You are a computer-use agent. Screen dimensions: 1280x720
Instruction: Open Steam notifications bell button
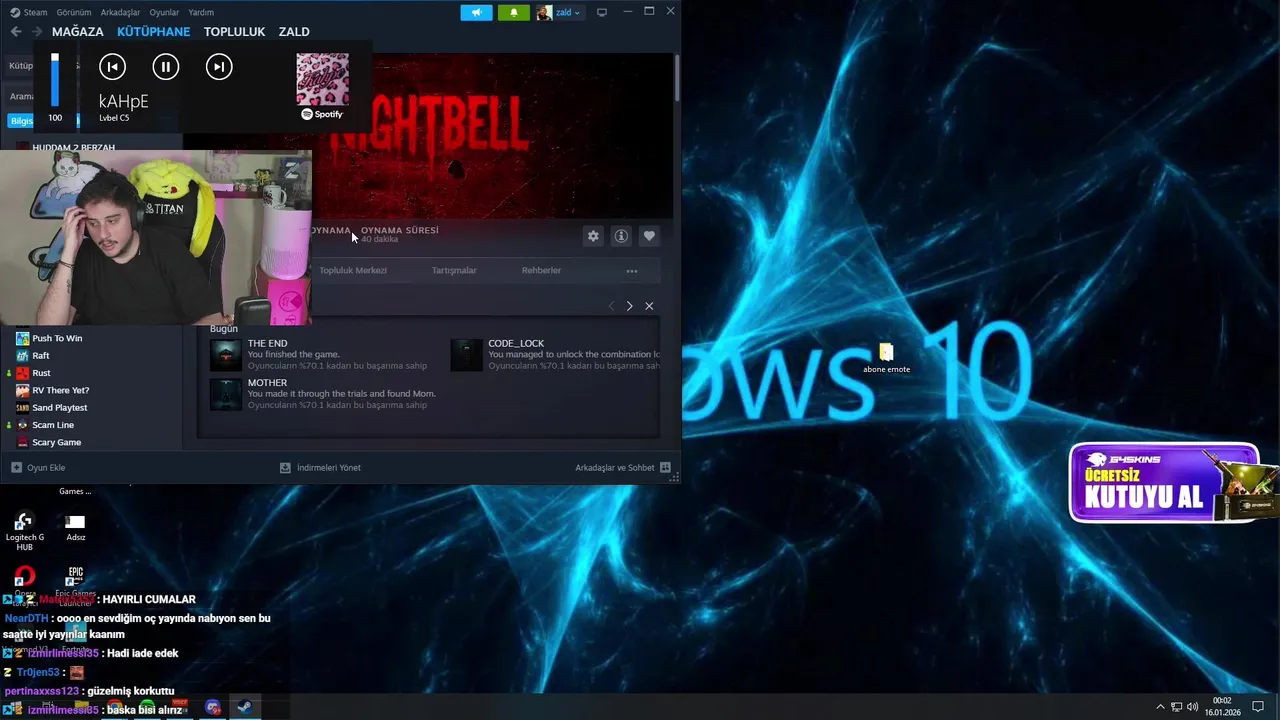[x=514, y=12]
